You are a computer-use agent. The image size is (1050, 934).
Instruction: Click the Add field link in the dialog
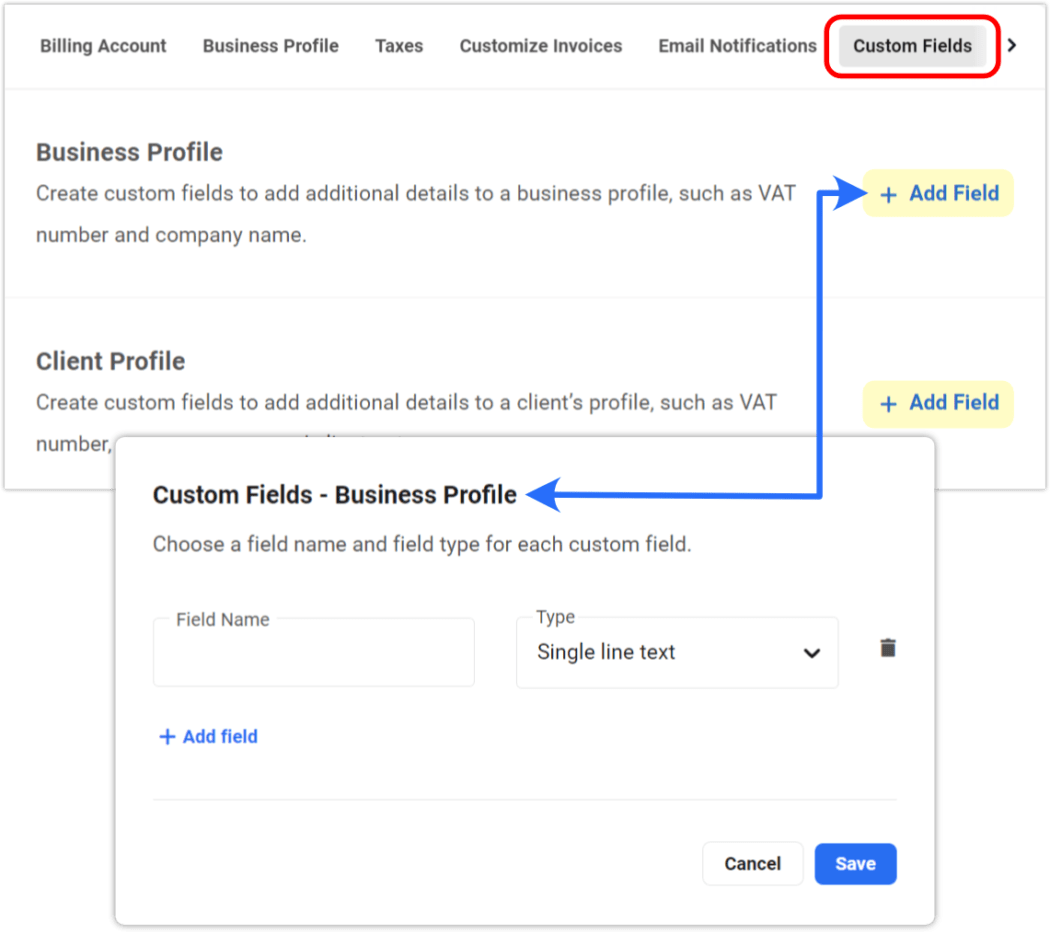pos(208,736)
